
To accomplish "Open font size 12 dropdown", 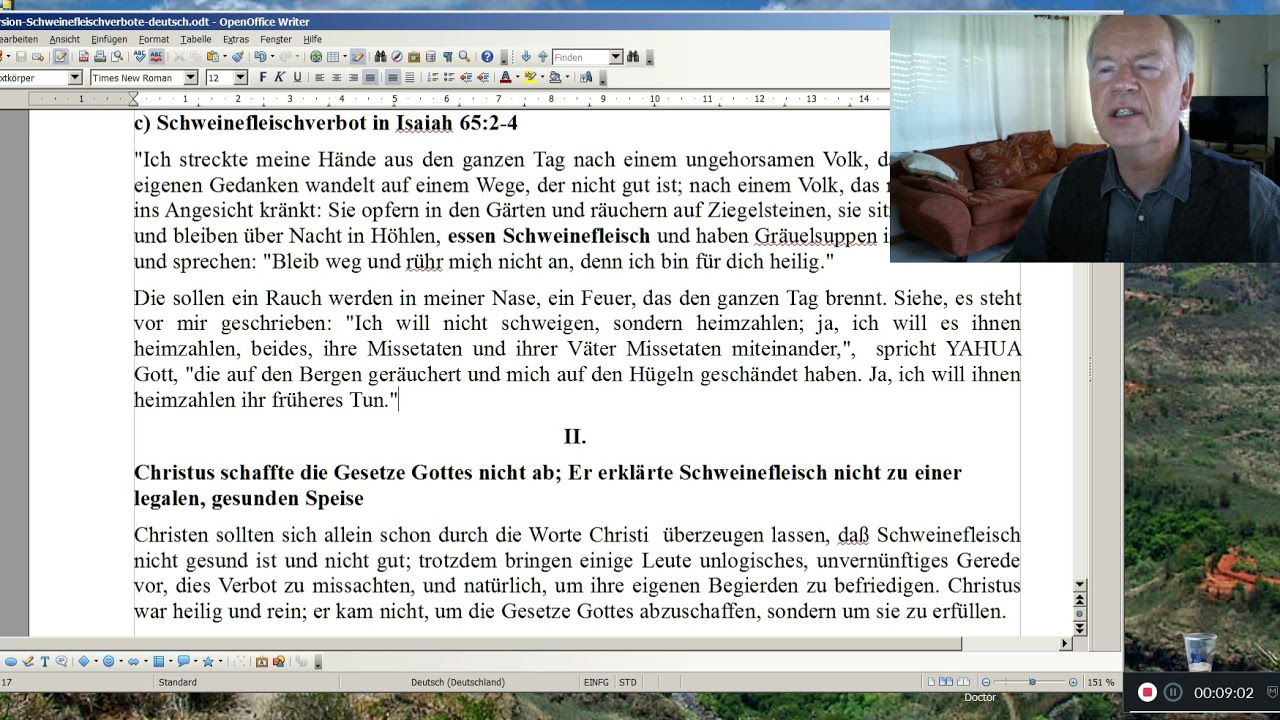I will click(240, 78).
